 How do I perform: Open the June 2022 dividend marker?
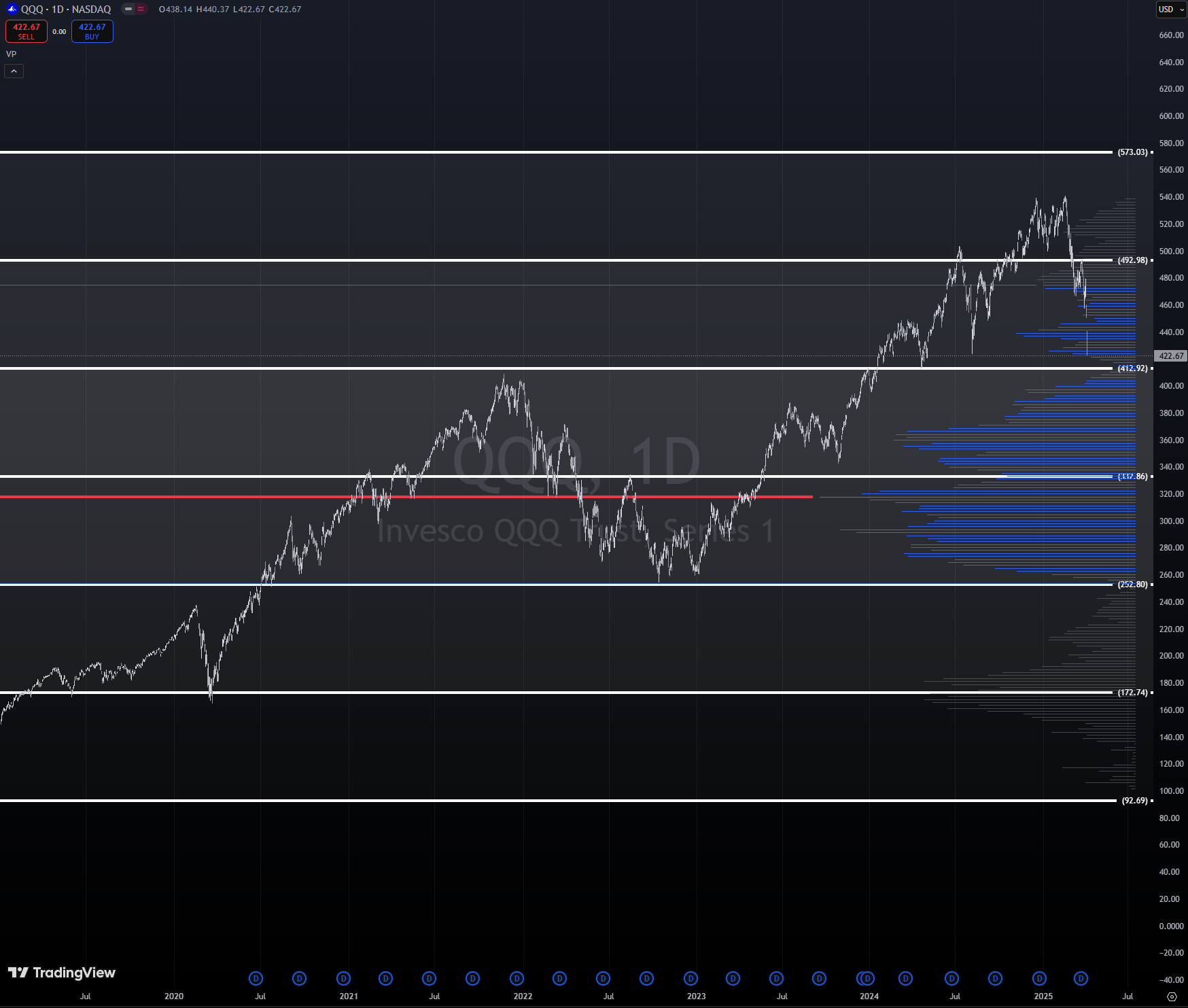click(603, 978)
